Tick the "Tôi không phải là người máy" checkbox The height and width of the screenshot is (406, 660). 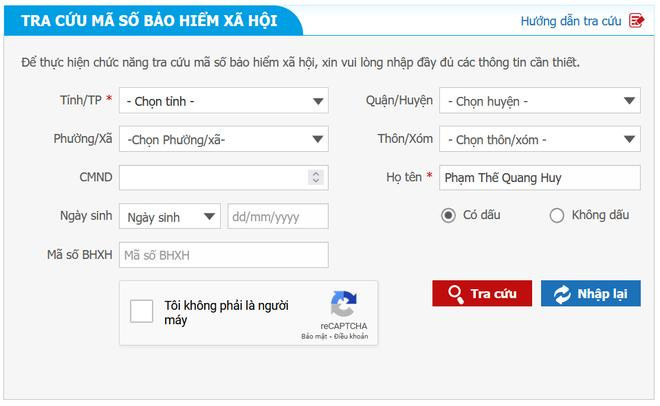pos(142,311)
